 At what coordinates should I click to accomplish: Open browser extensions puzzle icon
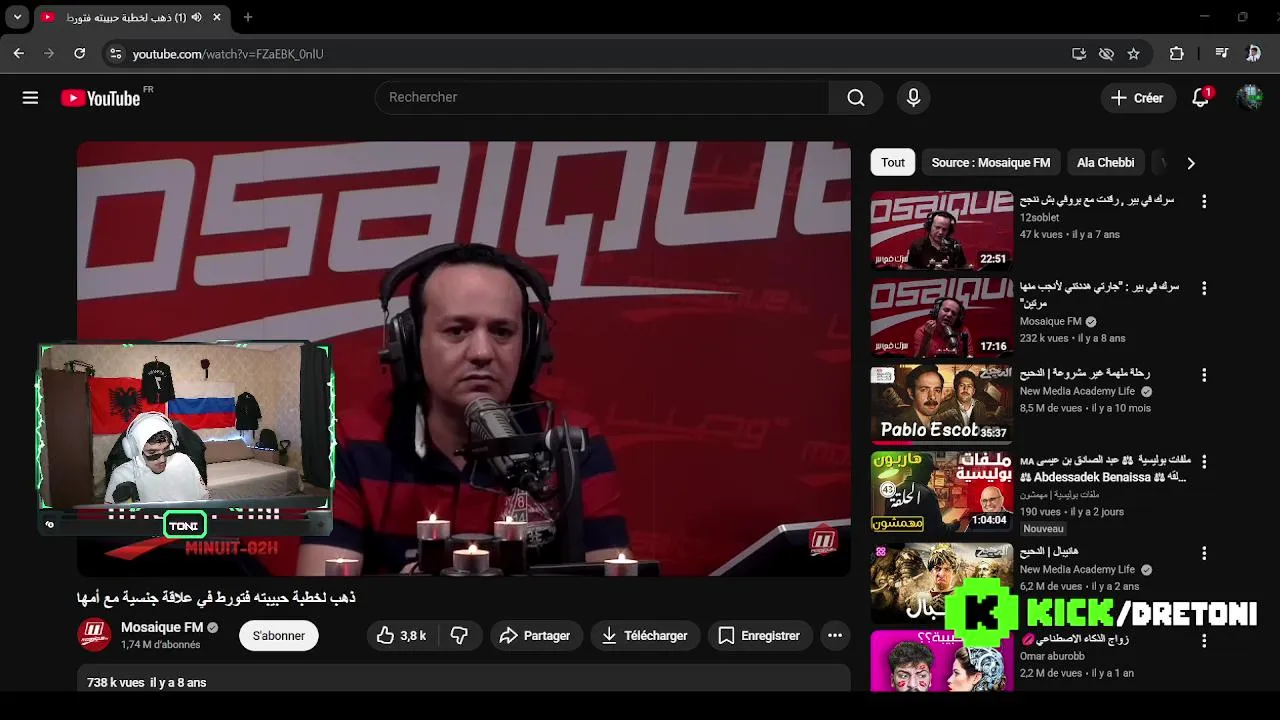pyautogui.click(x=1177, y=54)
